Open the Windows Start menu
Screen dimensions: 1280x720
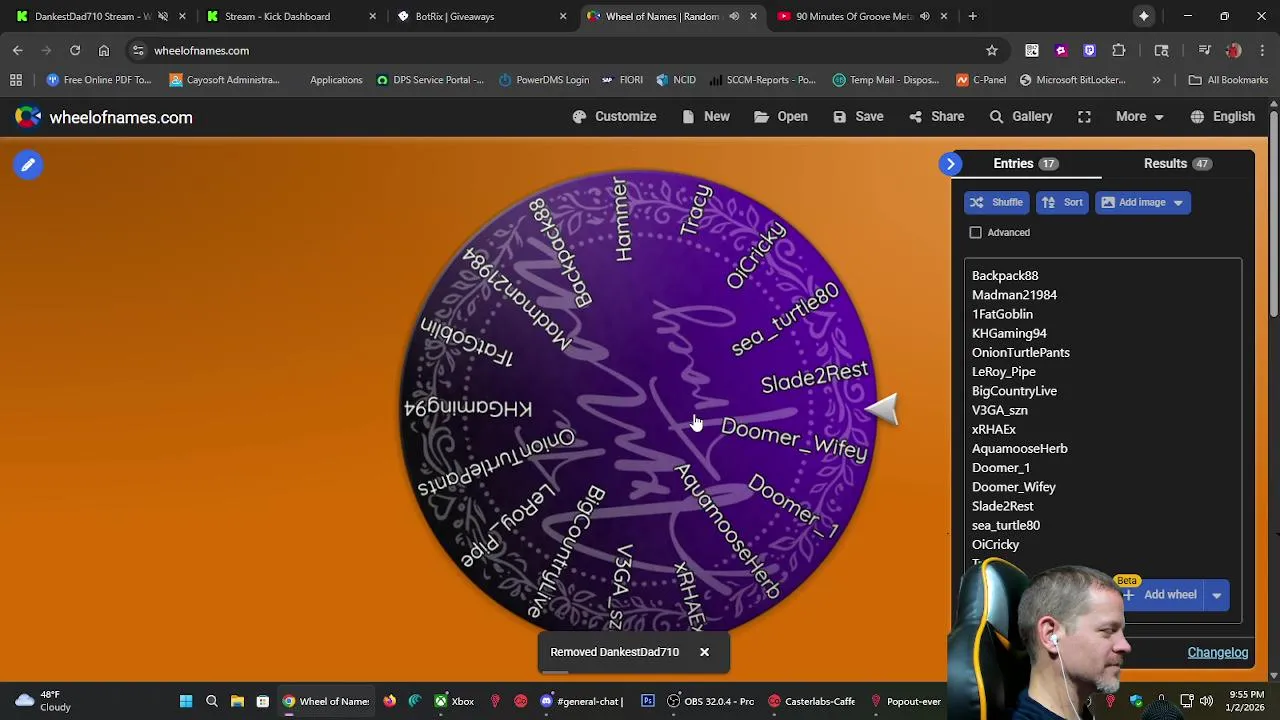coord(186,701)
